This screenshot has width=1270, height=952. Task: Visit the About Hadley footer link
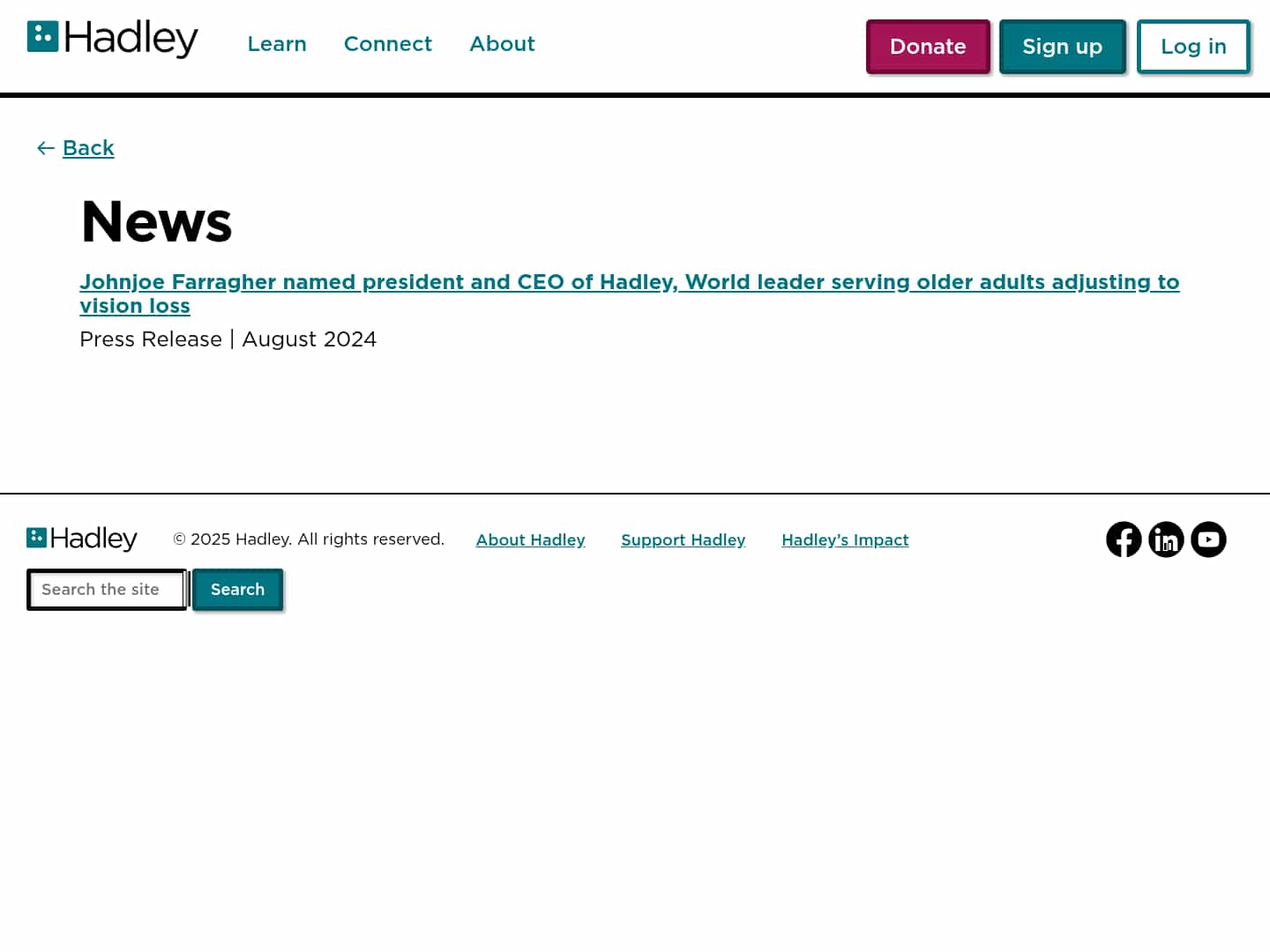[x=530, y=539]
